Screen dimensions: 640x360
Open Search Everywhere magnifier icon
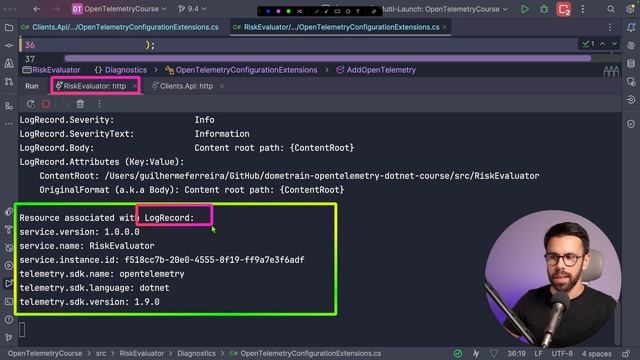click(x=611, y=9)
